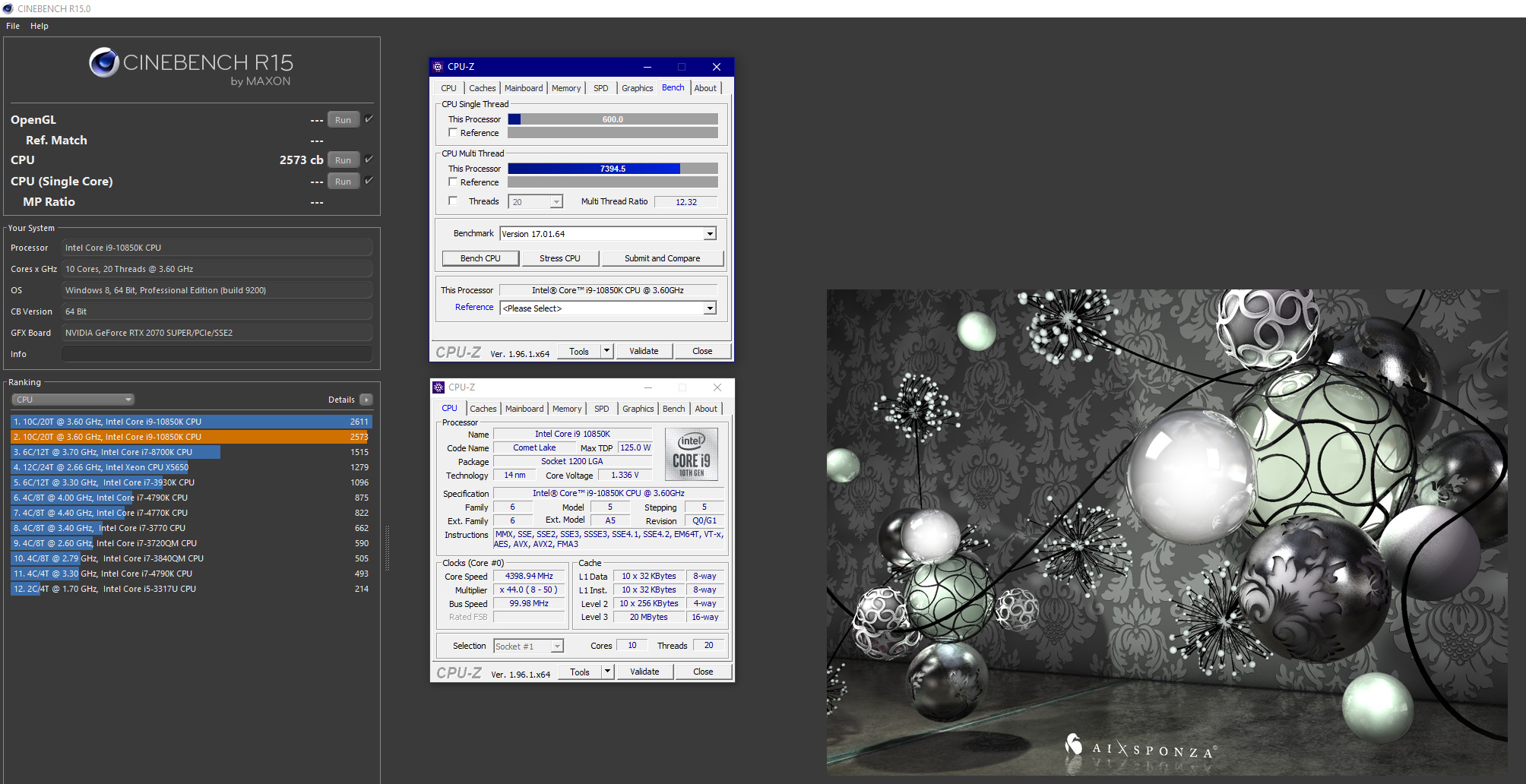Click Close button in lower CPU-Z window

tap(703, 672)
